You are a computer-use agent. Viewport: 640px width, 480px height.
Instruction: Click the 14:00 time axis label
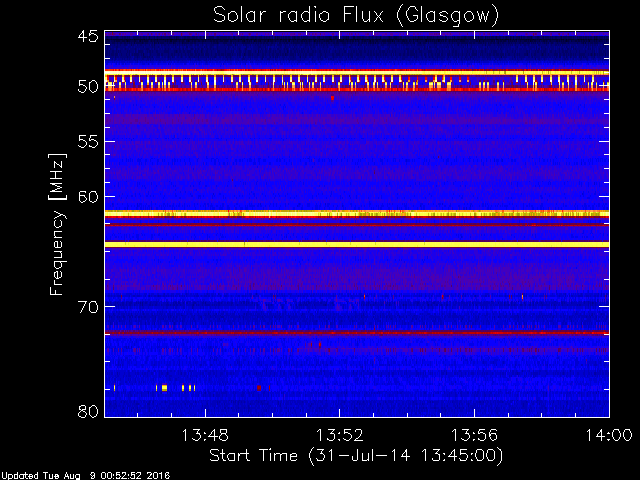point(609,435)
